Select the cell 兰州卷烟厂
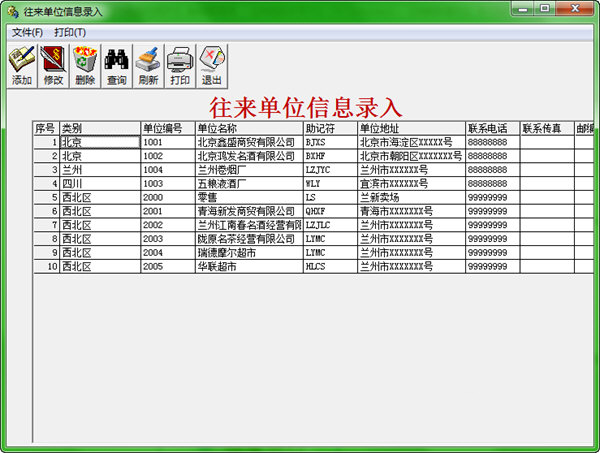 pyautogui.click(x=249, y=170)
